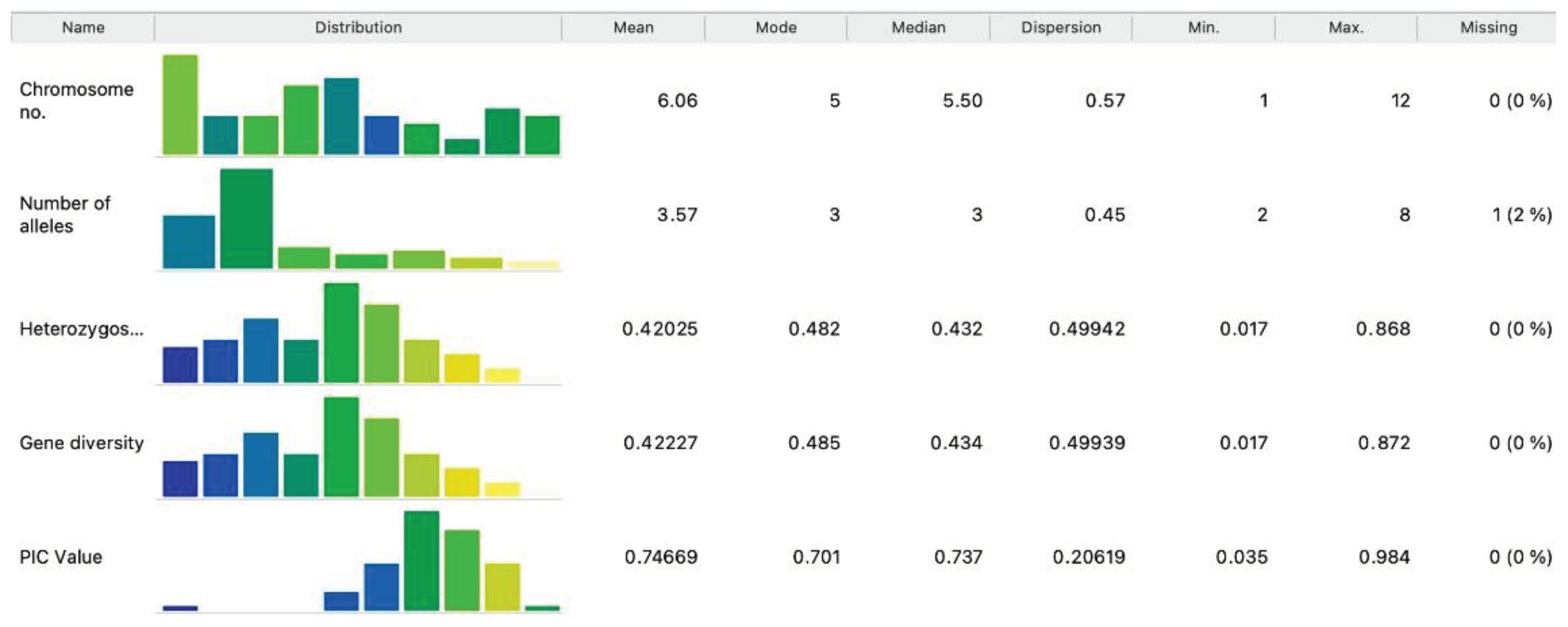
Task: Sort by the Mean column header
Action: point(633,27)
